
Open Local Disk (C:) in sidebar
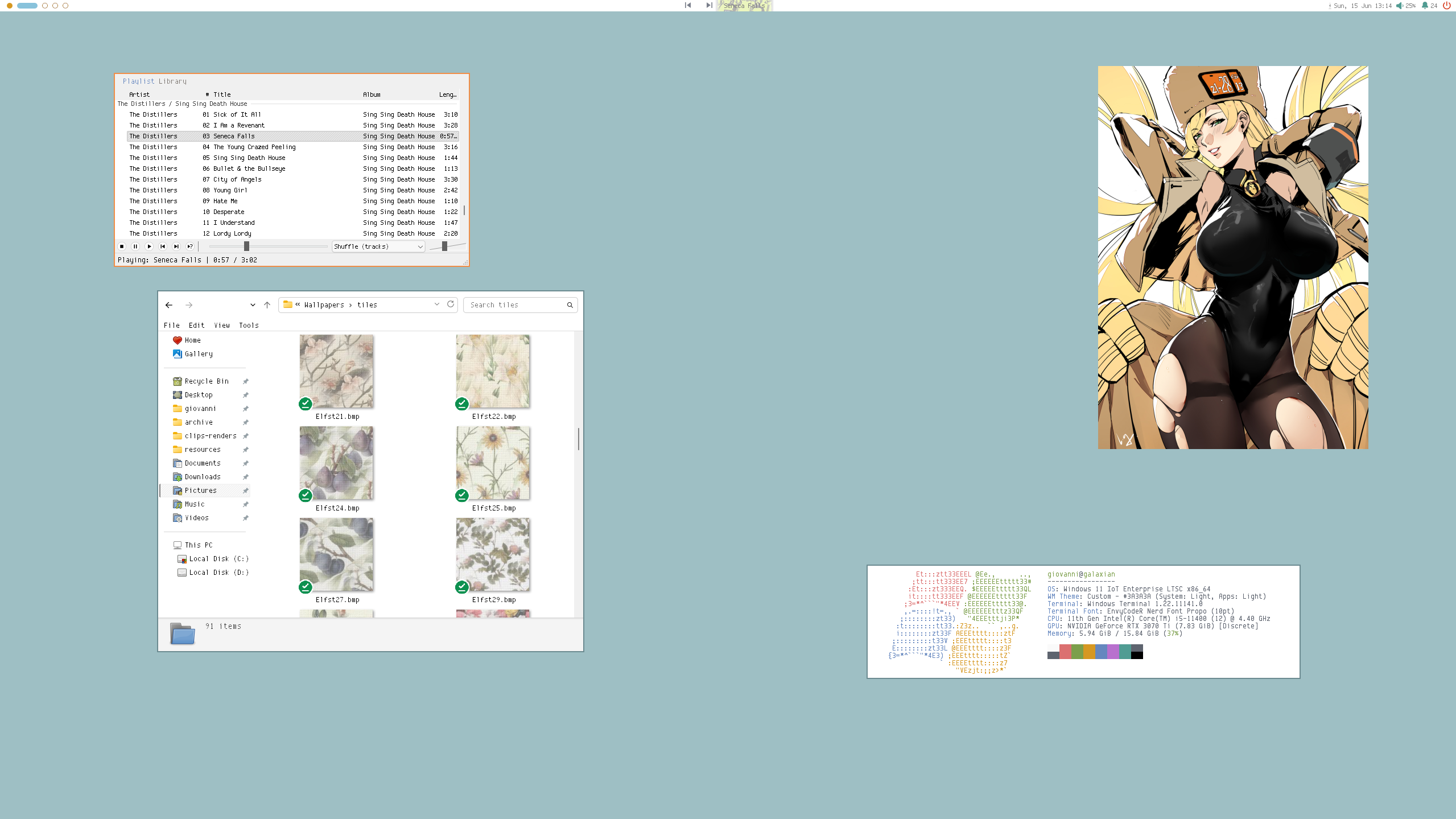coord(213,559)
